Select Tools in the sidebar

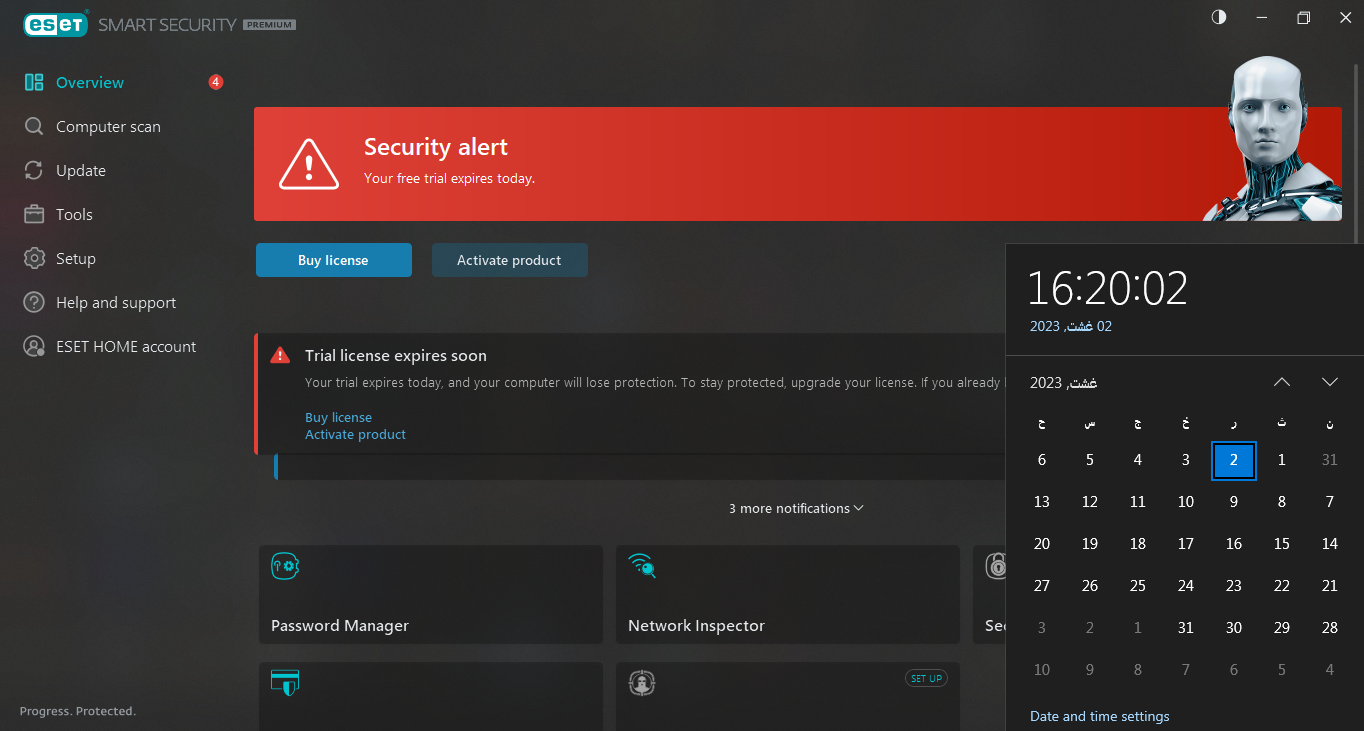coord(74,215)
